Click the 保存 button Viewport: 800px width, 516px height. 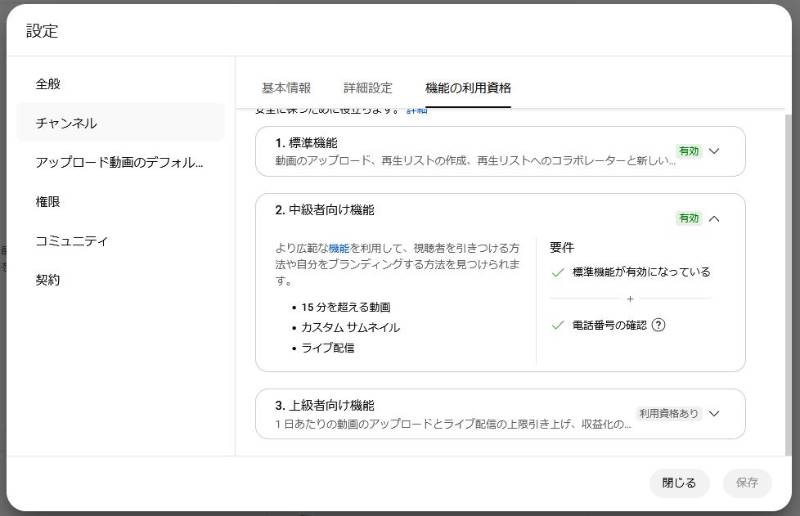click(x=747, y=483)
